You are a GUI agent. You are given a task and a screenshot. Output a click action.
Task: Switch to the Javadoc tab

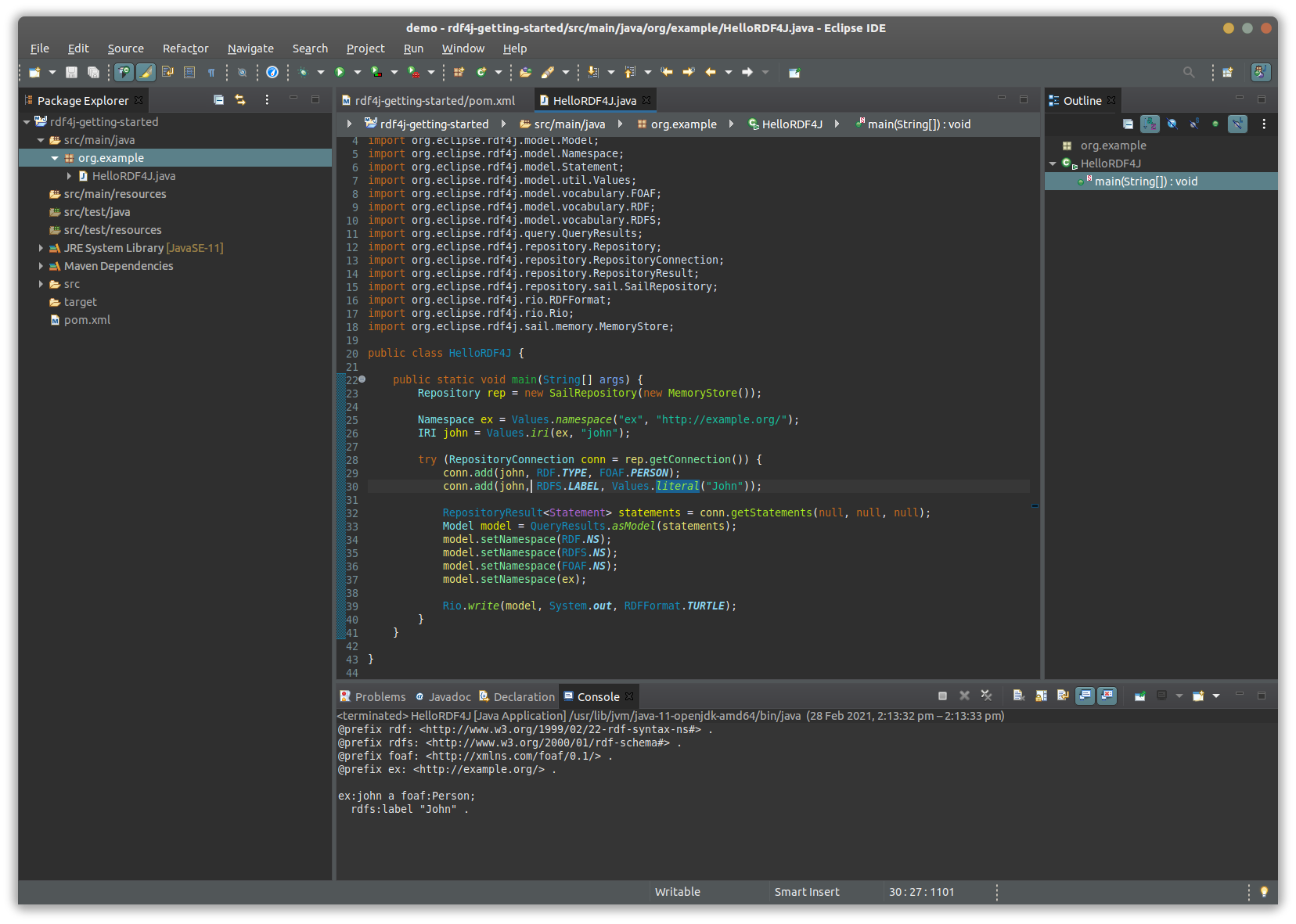[443, 697]
